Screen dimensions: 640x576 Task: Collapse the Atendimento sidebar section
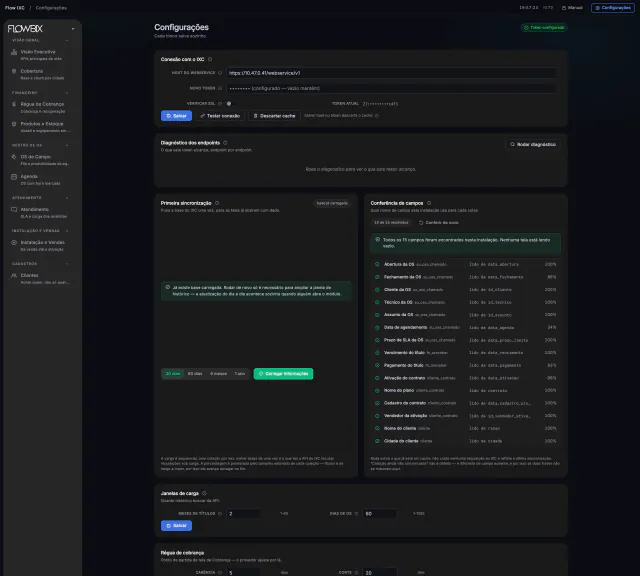coord(67,198)
